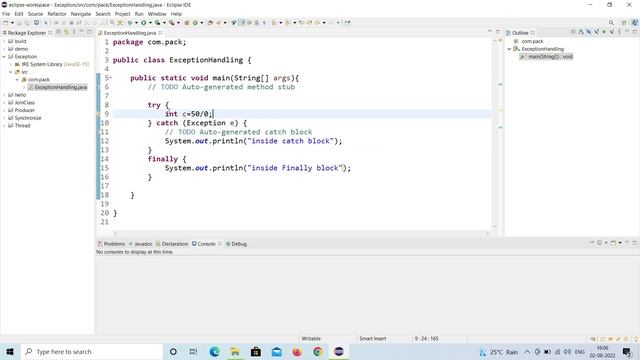Image resolution: width=640 pixels, height=360 pixels.
Task: Select the Synchronize project
Action: (28, 118)
